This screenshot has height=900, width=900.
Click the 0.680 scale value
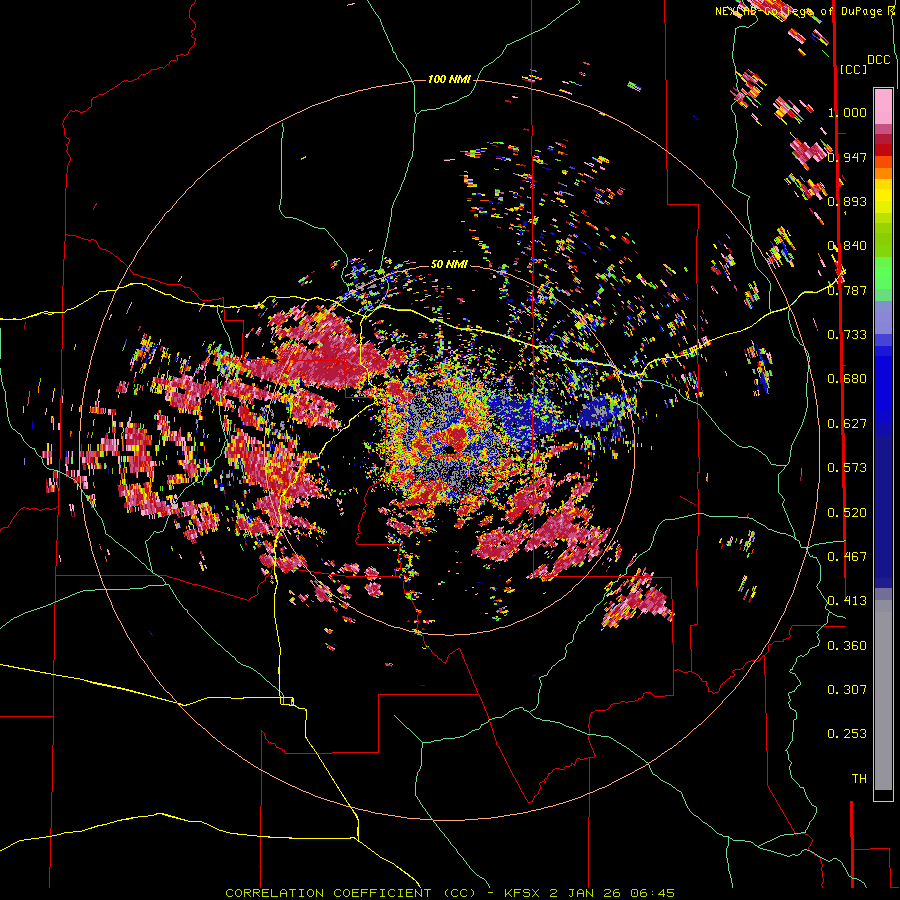(x=847, y=379)
